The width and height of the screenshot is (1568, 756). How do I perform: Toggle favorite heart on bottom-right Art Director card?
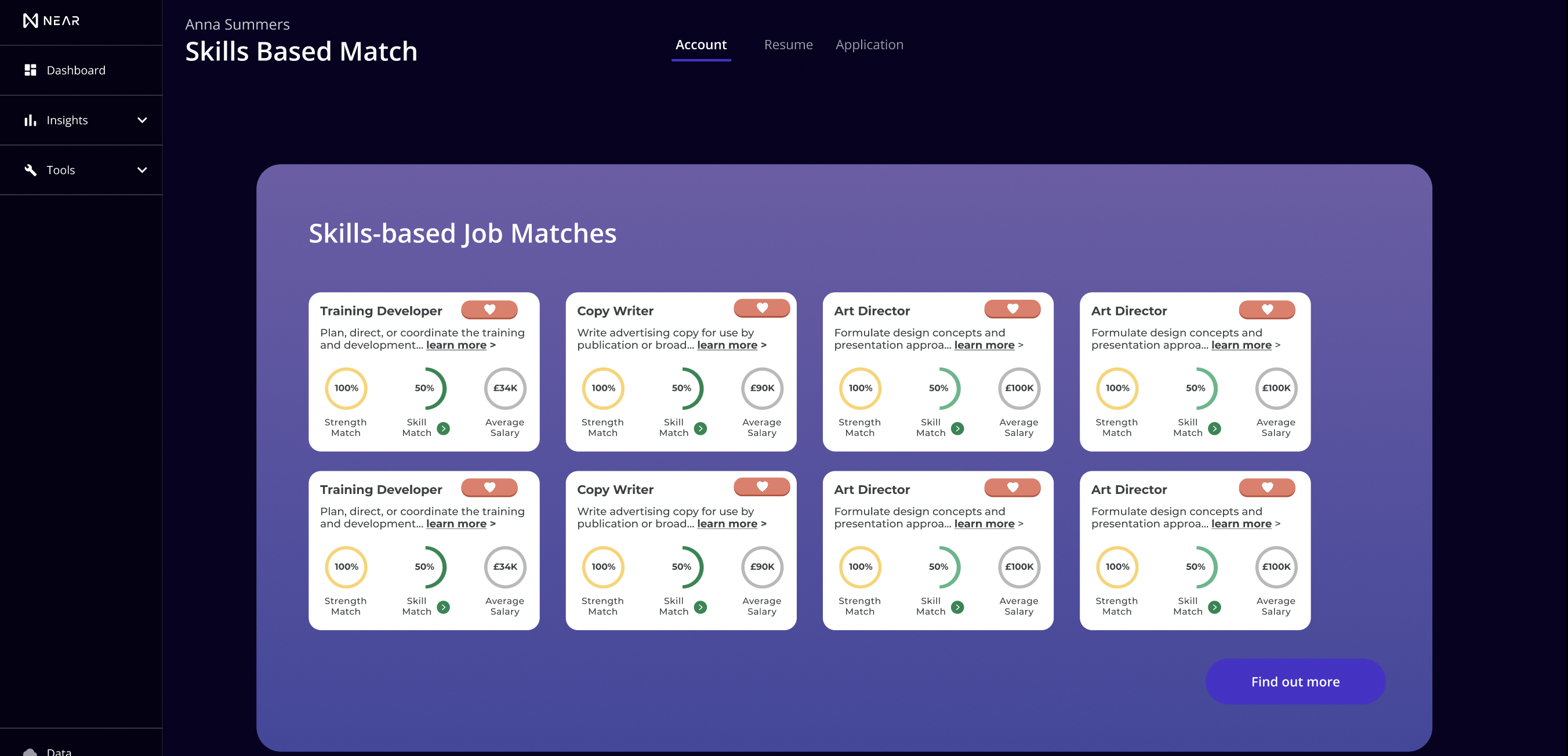click(1266, 488)
